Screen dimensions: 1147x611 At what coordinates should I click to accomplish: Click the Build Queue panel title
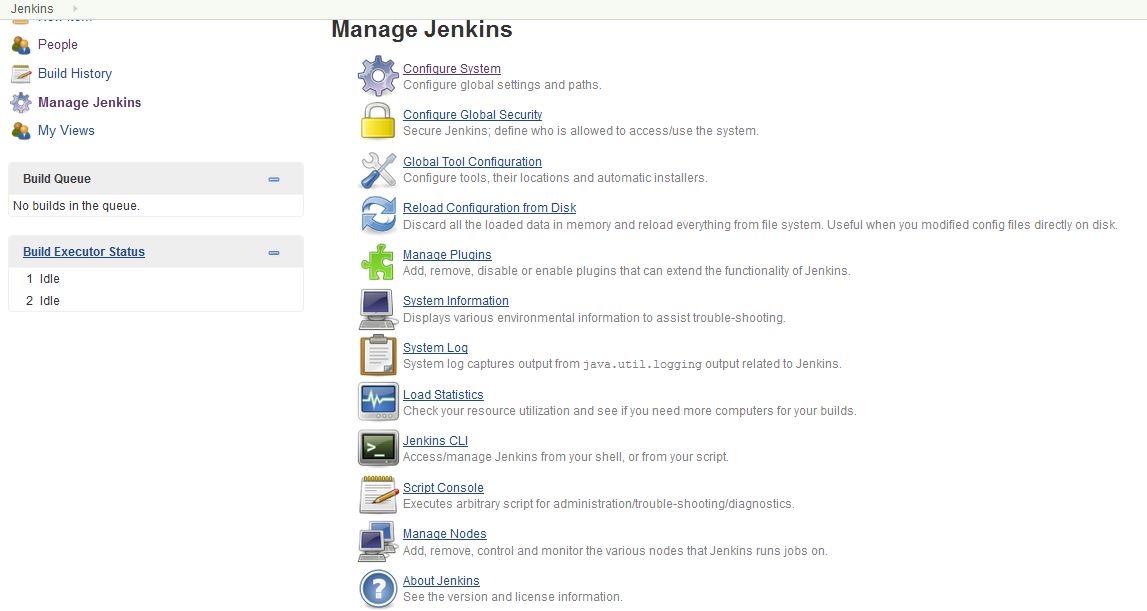tap(57, 179)
